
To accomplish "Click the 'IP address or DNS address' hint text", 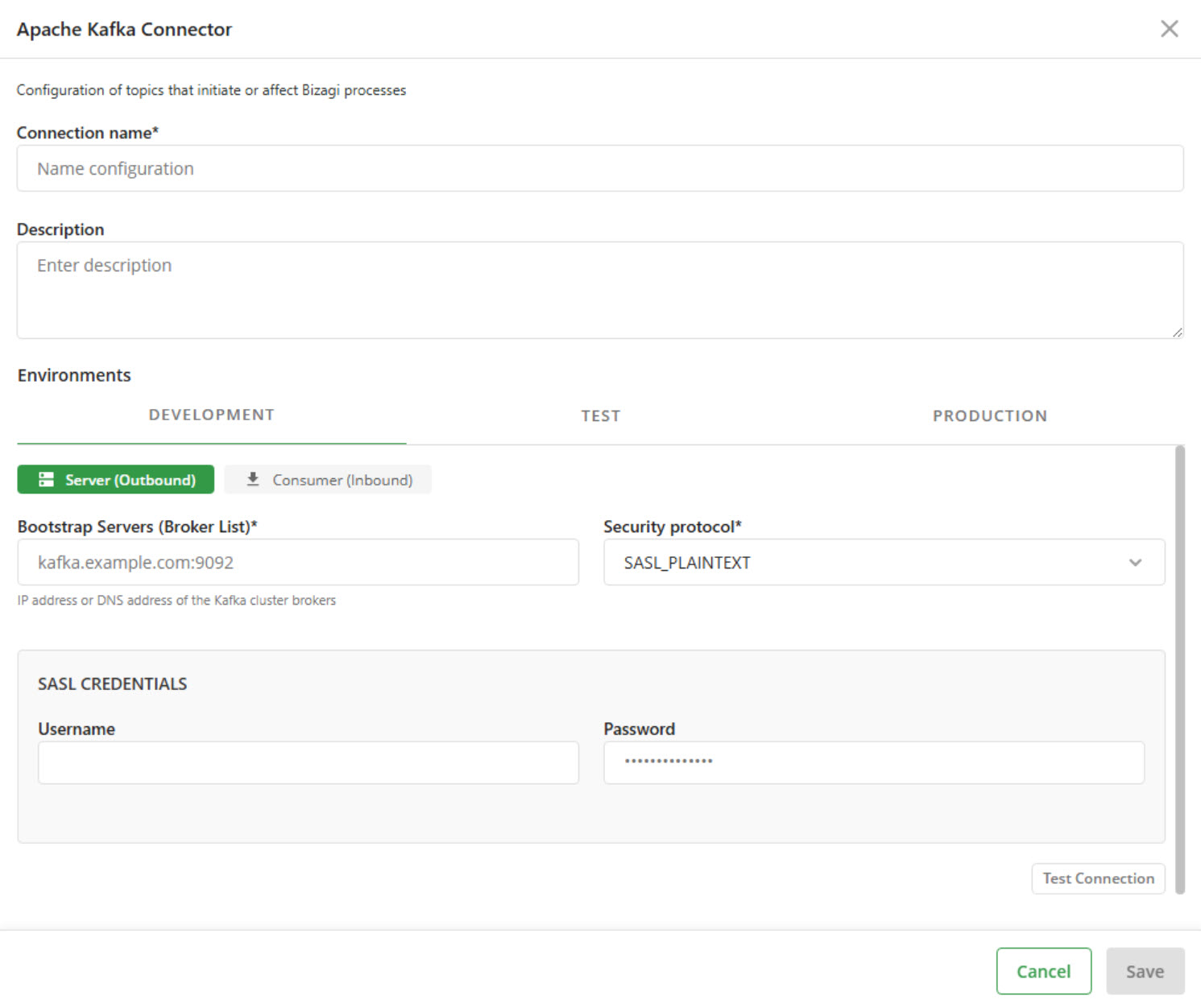I will (176, 601).
